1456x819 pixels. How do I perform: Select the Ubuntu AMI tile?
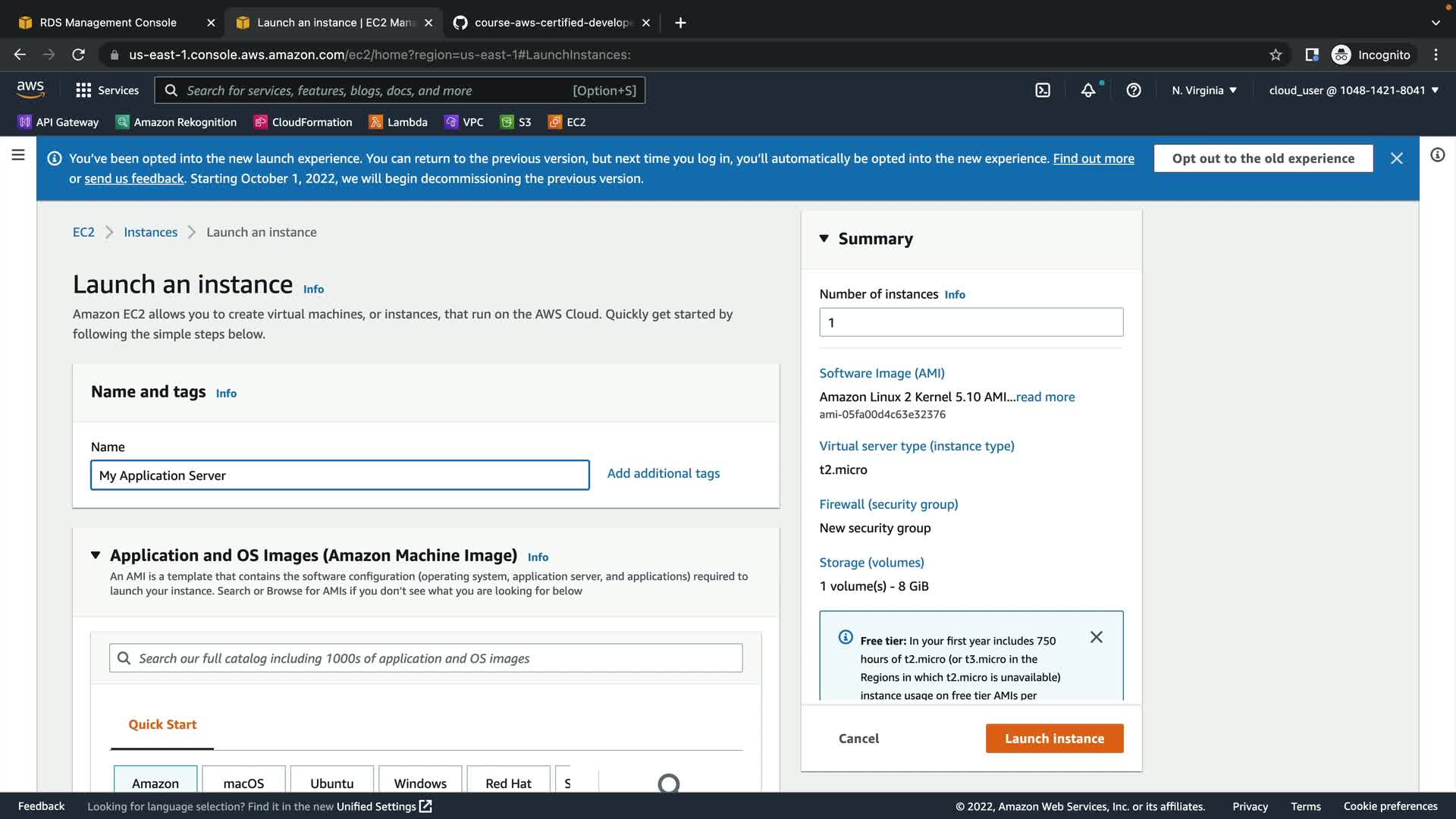click(331, 783)
